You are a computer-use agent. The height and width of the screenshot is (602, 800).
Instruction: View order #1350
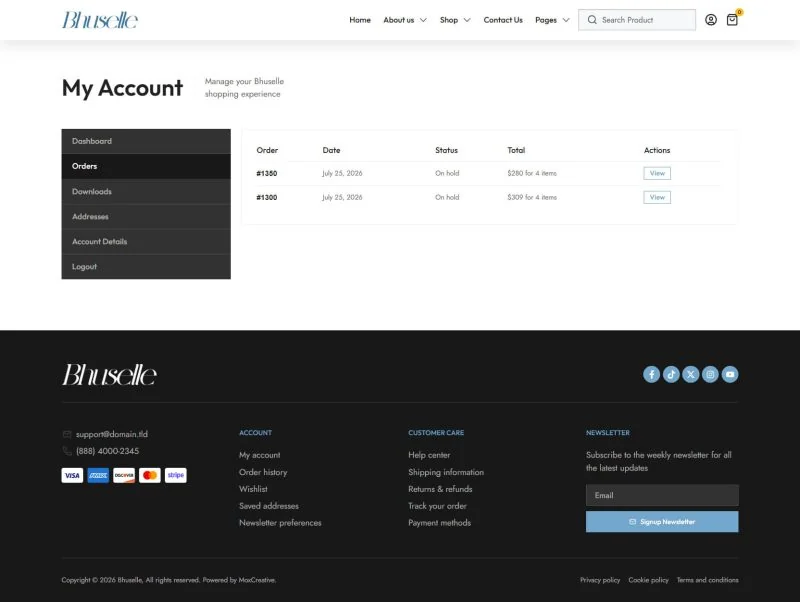coord(657,173)
